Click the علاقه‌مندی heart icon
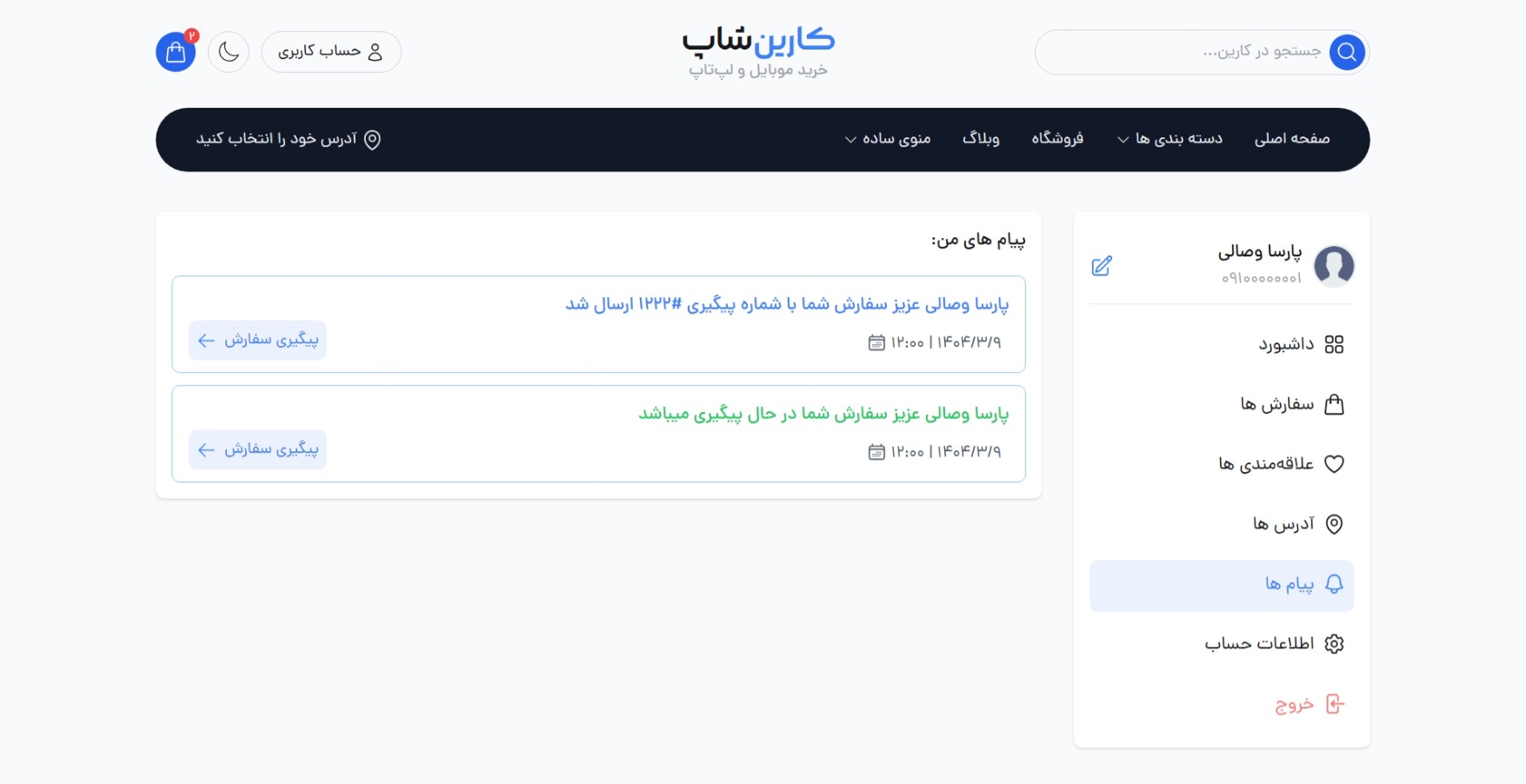This screenshot has height=784, width=1526. (x=1334, y=464)
